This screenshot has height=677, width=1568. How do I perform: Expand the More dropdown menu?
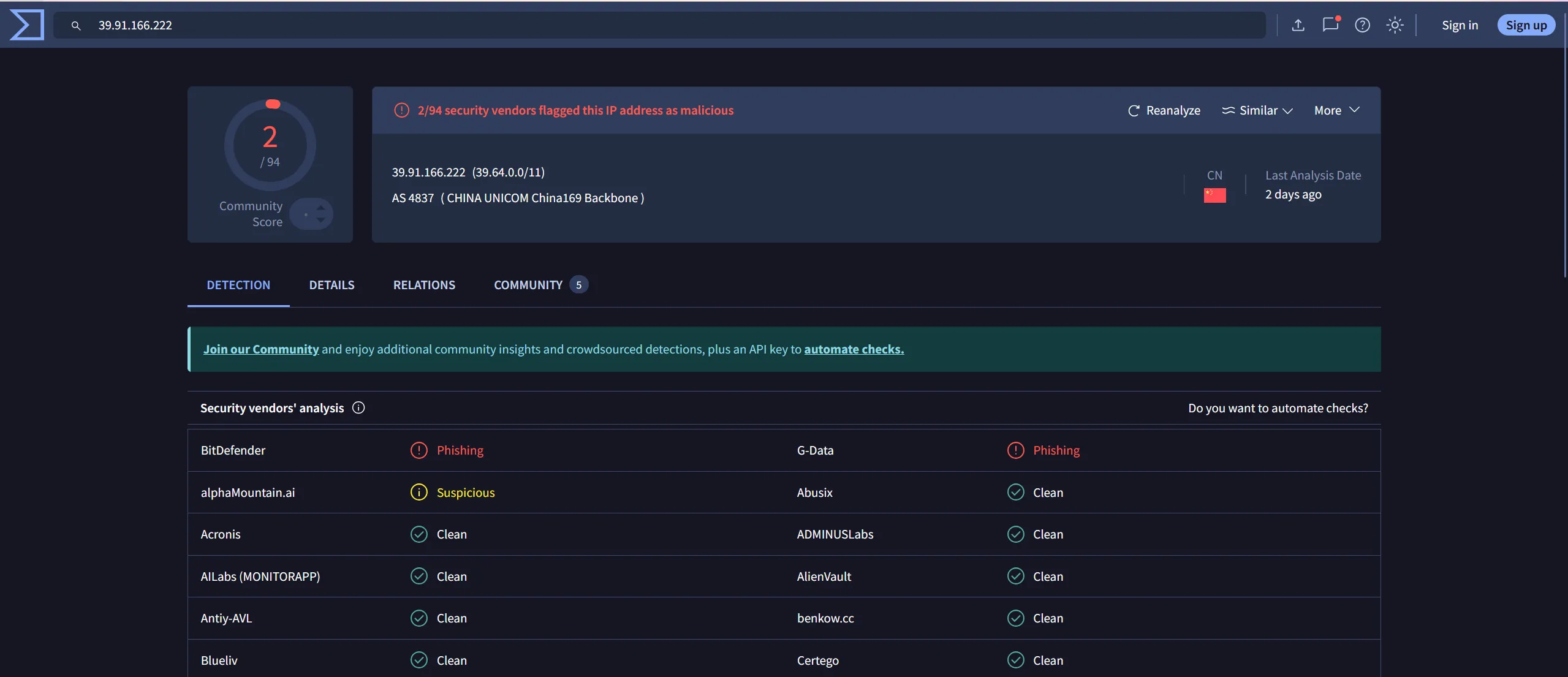pyautogui.click(x=1336, y=110)
